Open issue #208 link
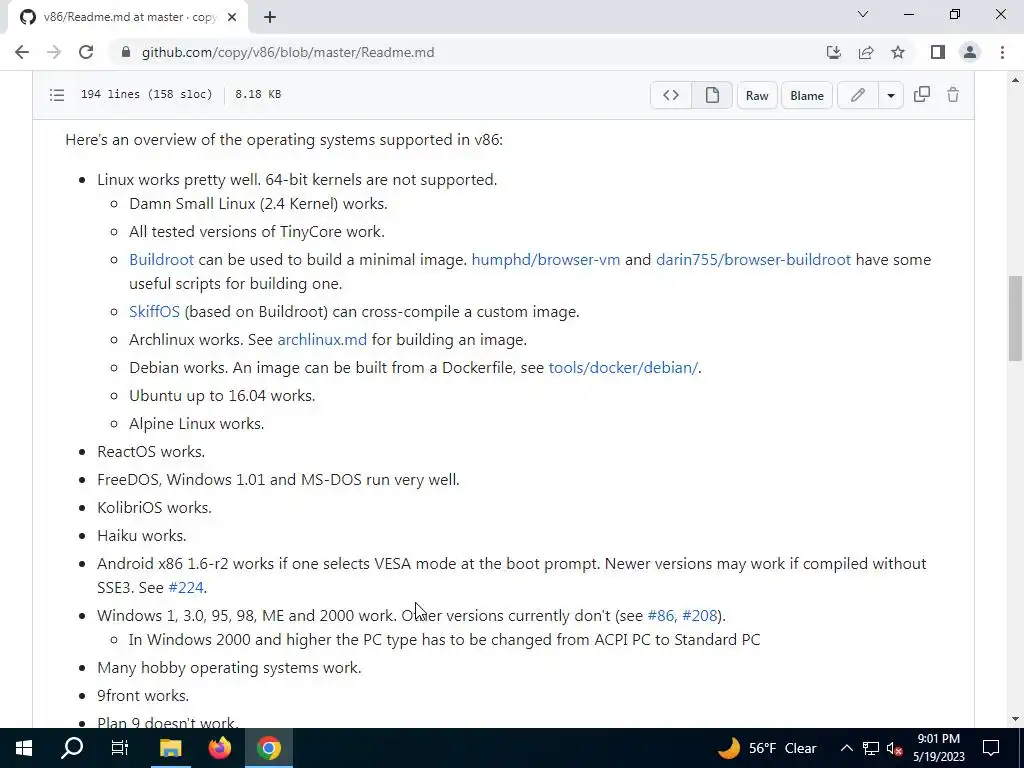Viewport: 1024px width, 768px height. click(x=700, y=616)
